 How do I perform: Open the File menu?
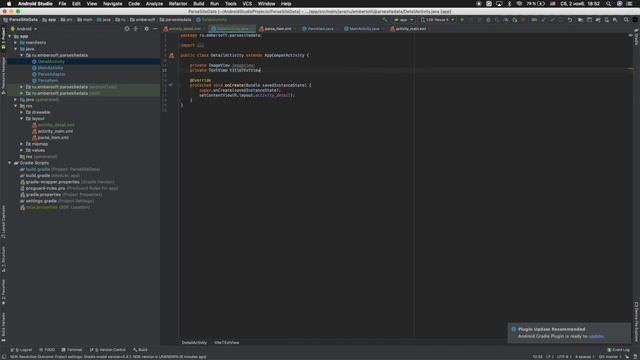[x=62, y=4]
